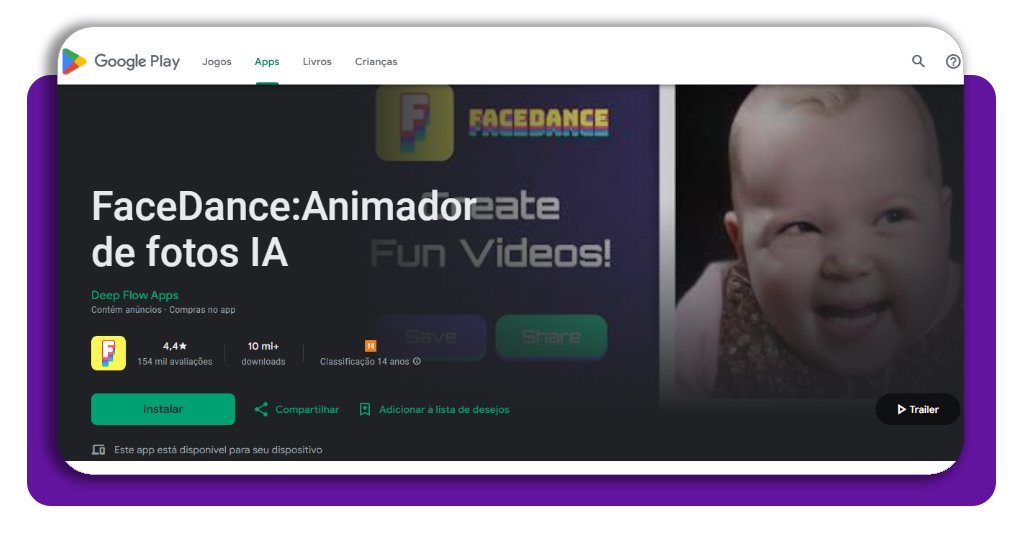Play the app Trailer
The image size is (1024, 536).
pos(917,409)
